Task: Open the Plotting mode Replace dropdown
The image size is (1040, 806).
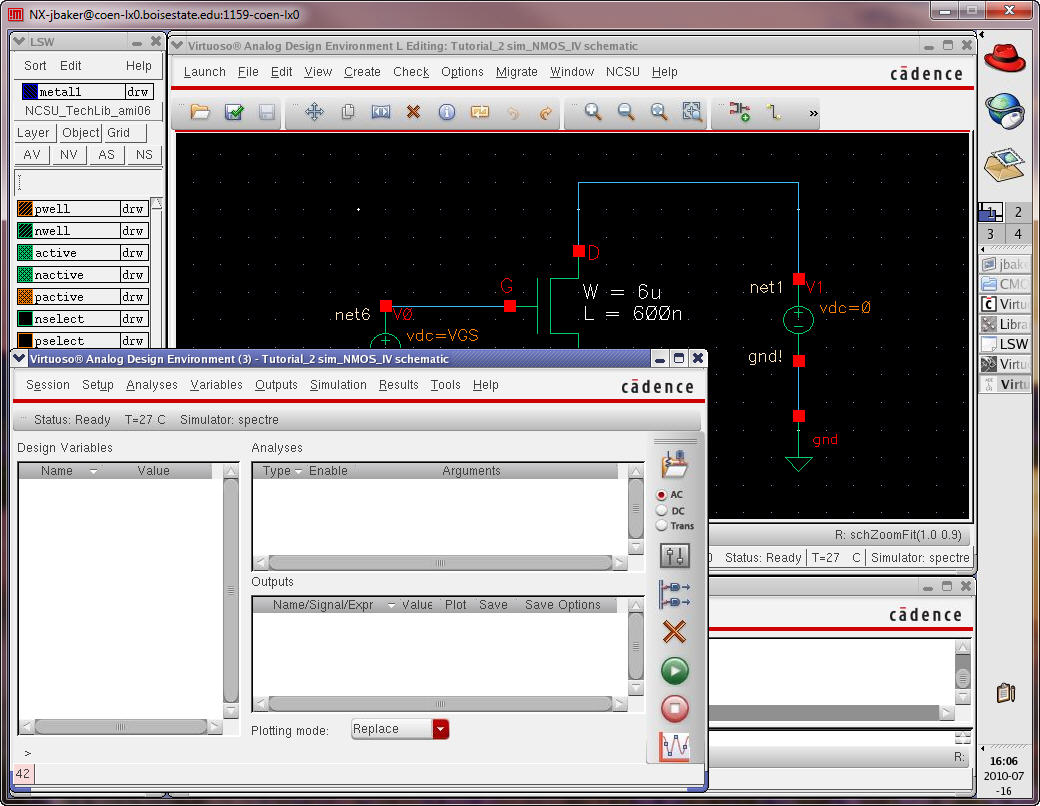Action: pyautogui.click(x=441, y=729)
